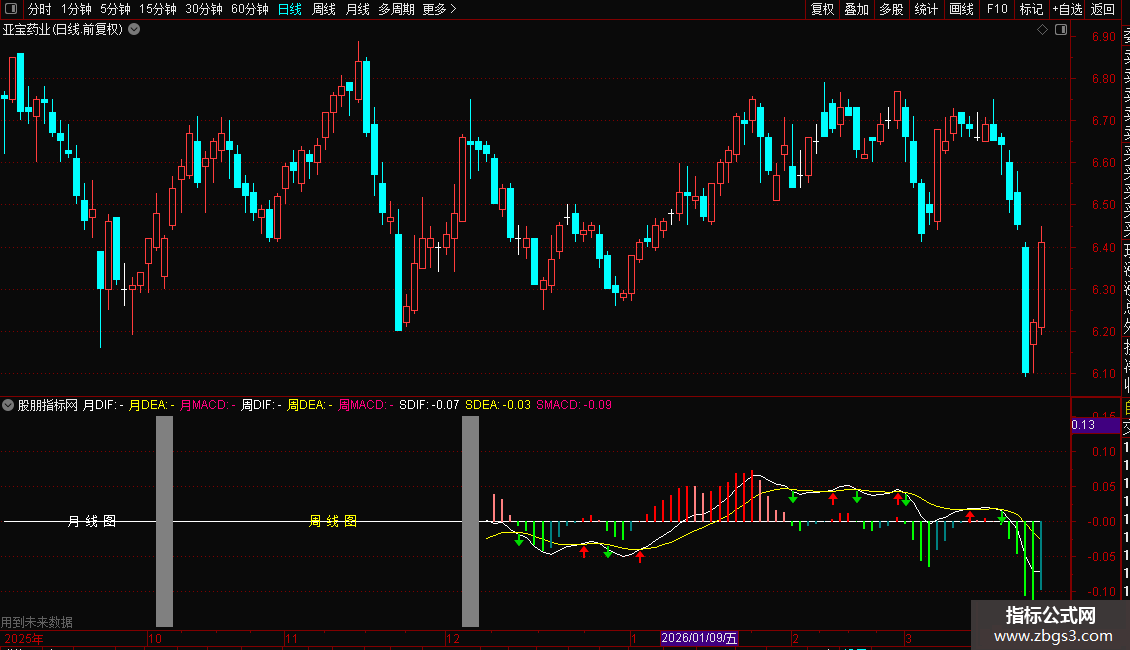Click the SDIF: -0.07 value label
The image size is (1130, 650).
click(x=429, y=405)
